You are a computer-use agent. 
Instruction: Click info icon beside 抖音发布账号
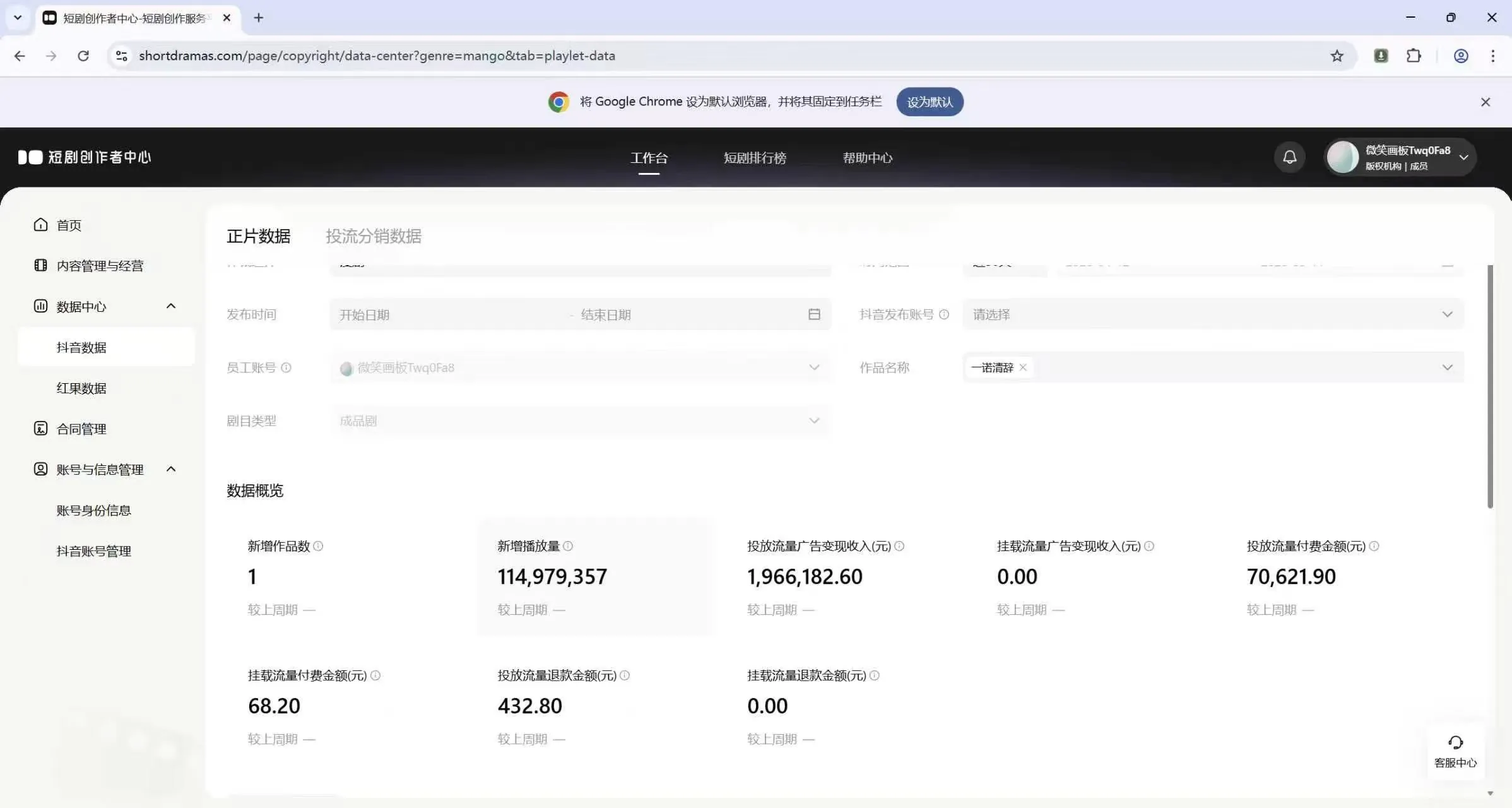[944, 314]
